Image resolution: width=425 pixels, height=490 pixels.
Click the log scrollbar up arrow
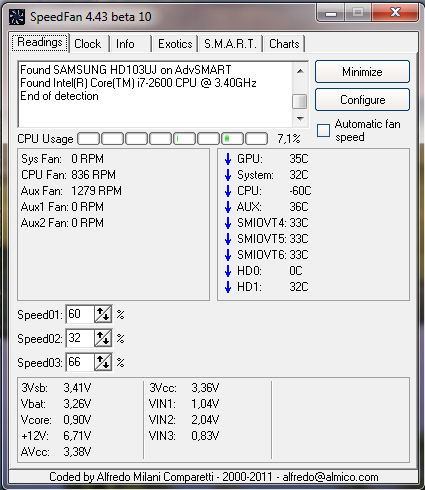300,71
